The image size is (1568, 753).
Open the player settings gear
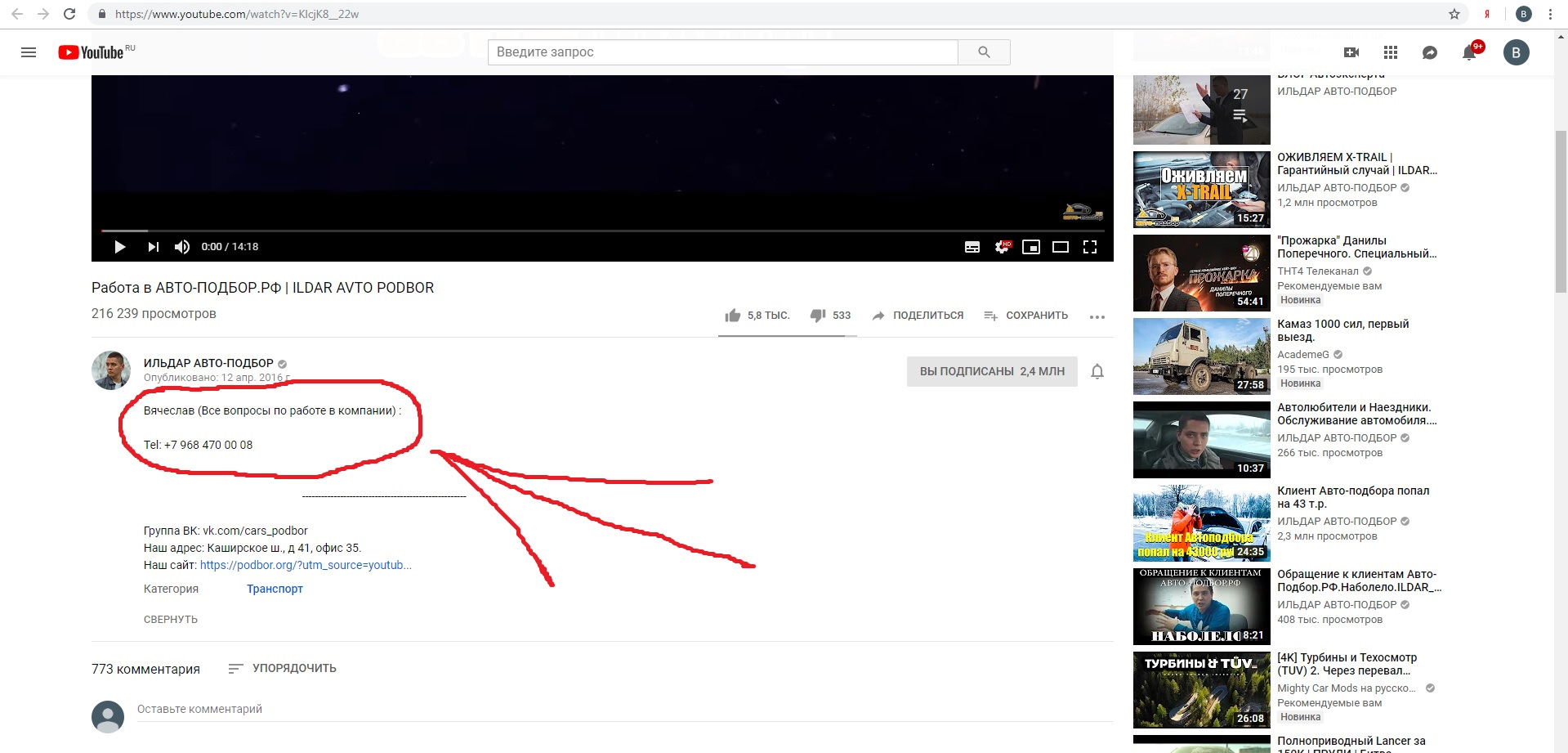coord(1002,247)
